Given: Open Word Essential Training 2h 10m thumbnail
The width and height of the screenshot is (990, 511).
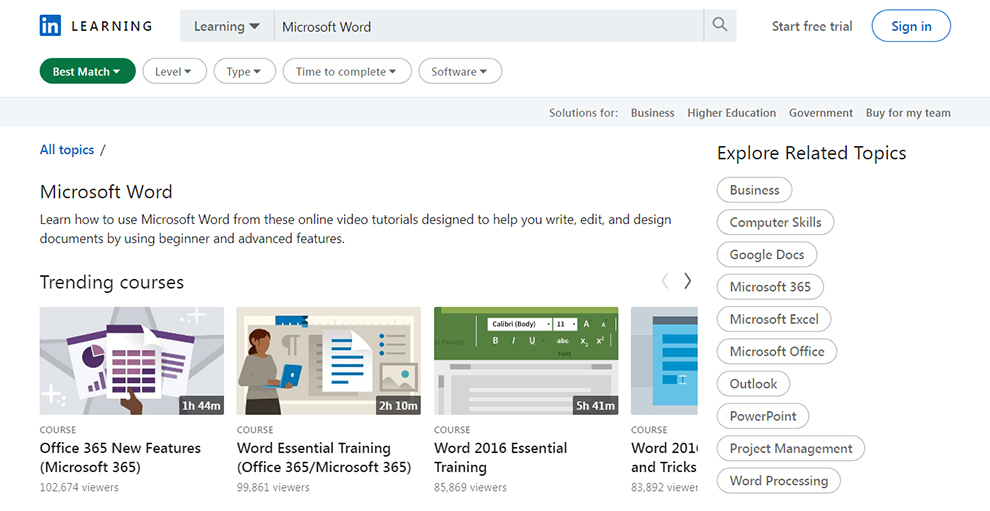Looking at the screenshot, I should pos(328,361).
